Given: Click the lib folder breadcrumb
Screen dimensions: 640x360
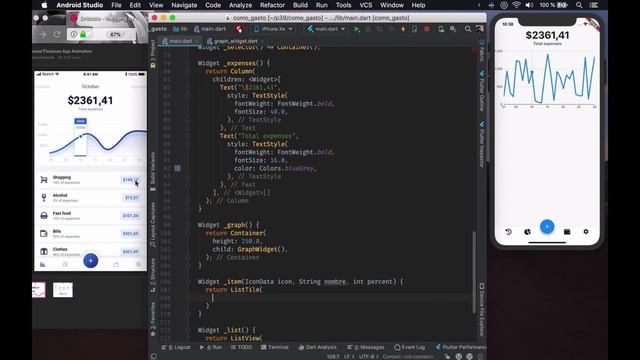Looking at the screenshot, I should point(180,29).
